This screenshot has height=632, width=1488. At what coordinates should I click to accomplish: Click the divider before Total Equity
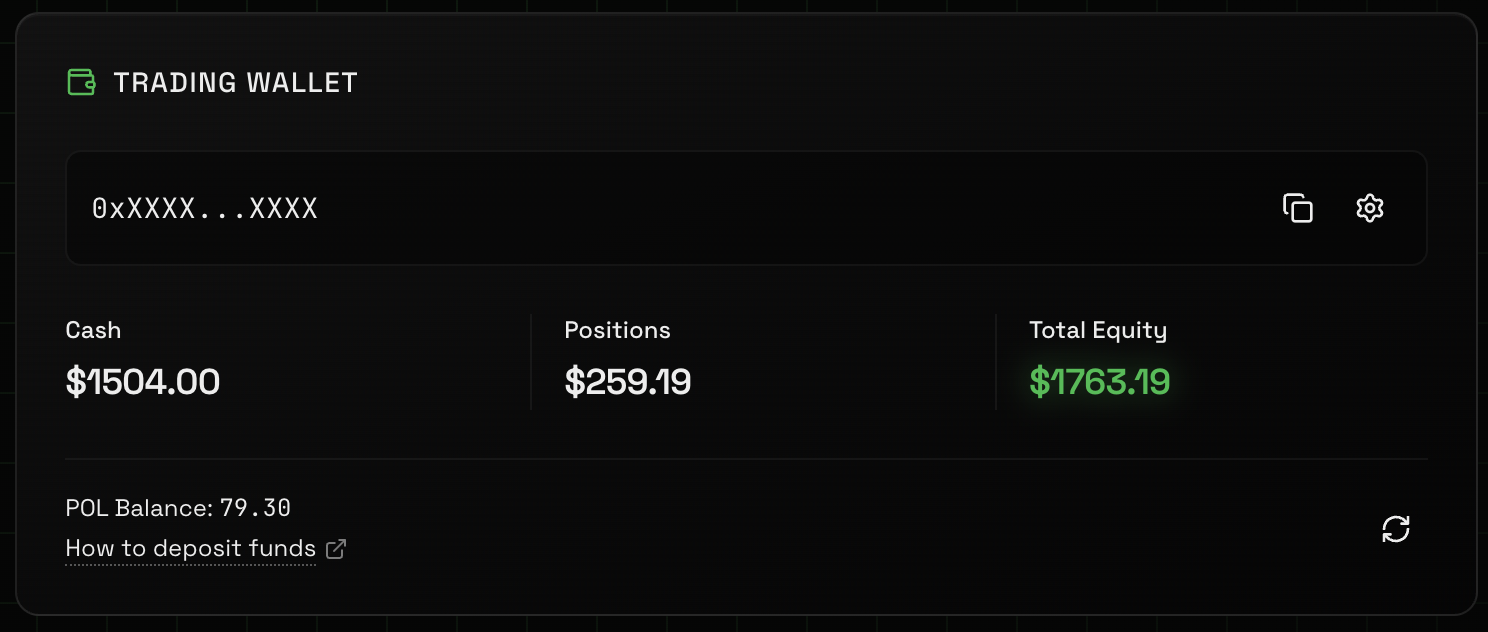point(996,362)
